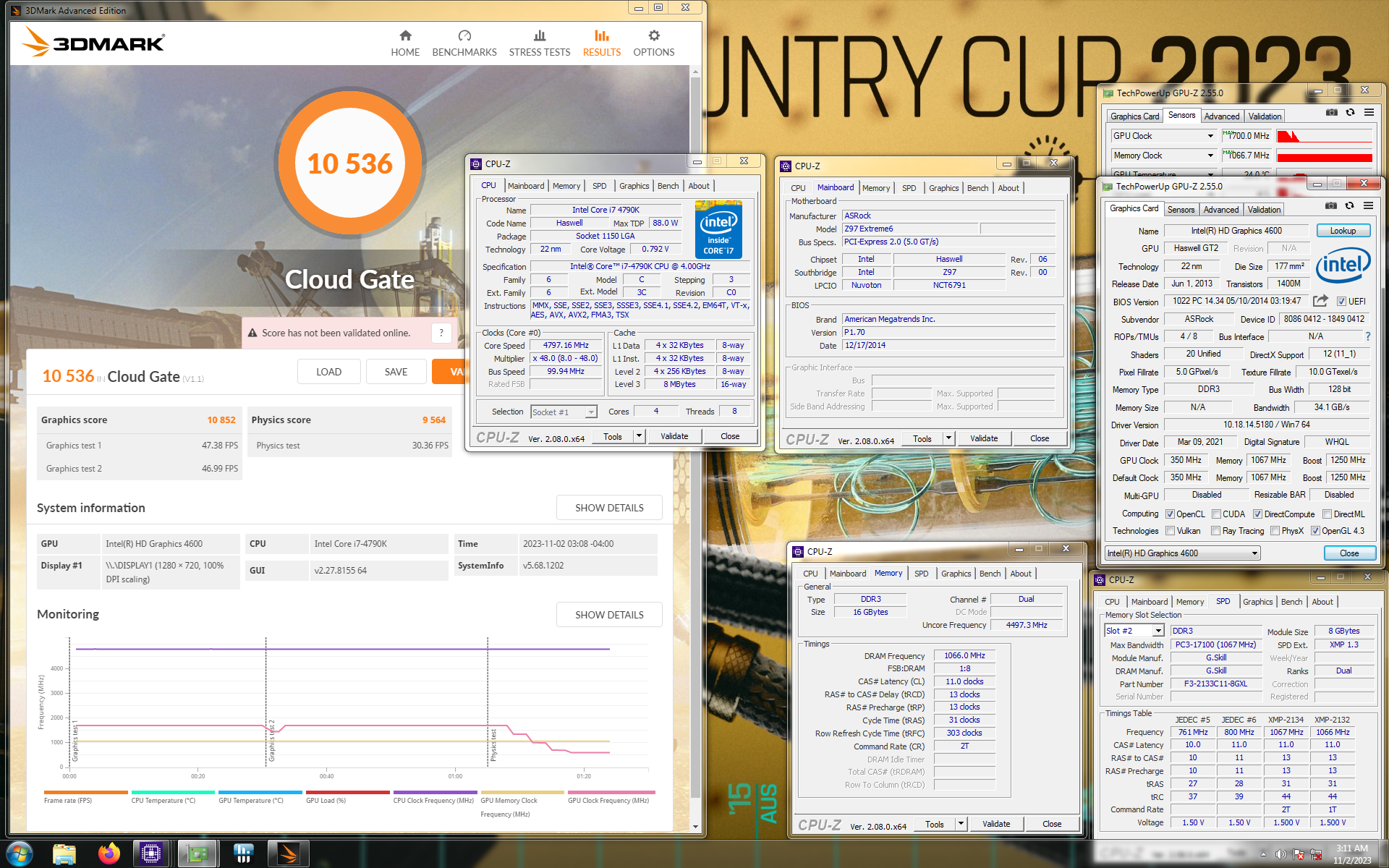Expand GPU Clock sensor dropdown in GPU-Z Sensors
The height and width of the screenshot is (868, 1389).
click(x=1210, y=136)
